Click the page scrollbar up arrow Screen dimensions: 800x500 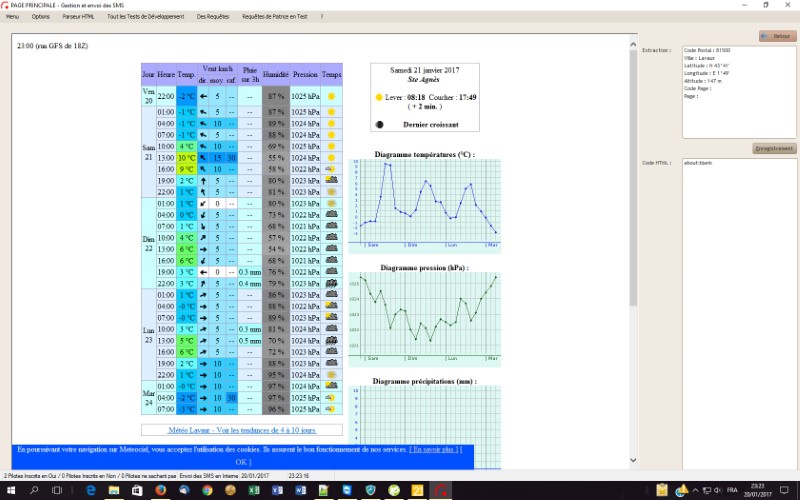click(633, 44)
